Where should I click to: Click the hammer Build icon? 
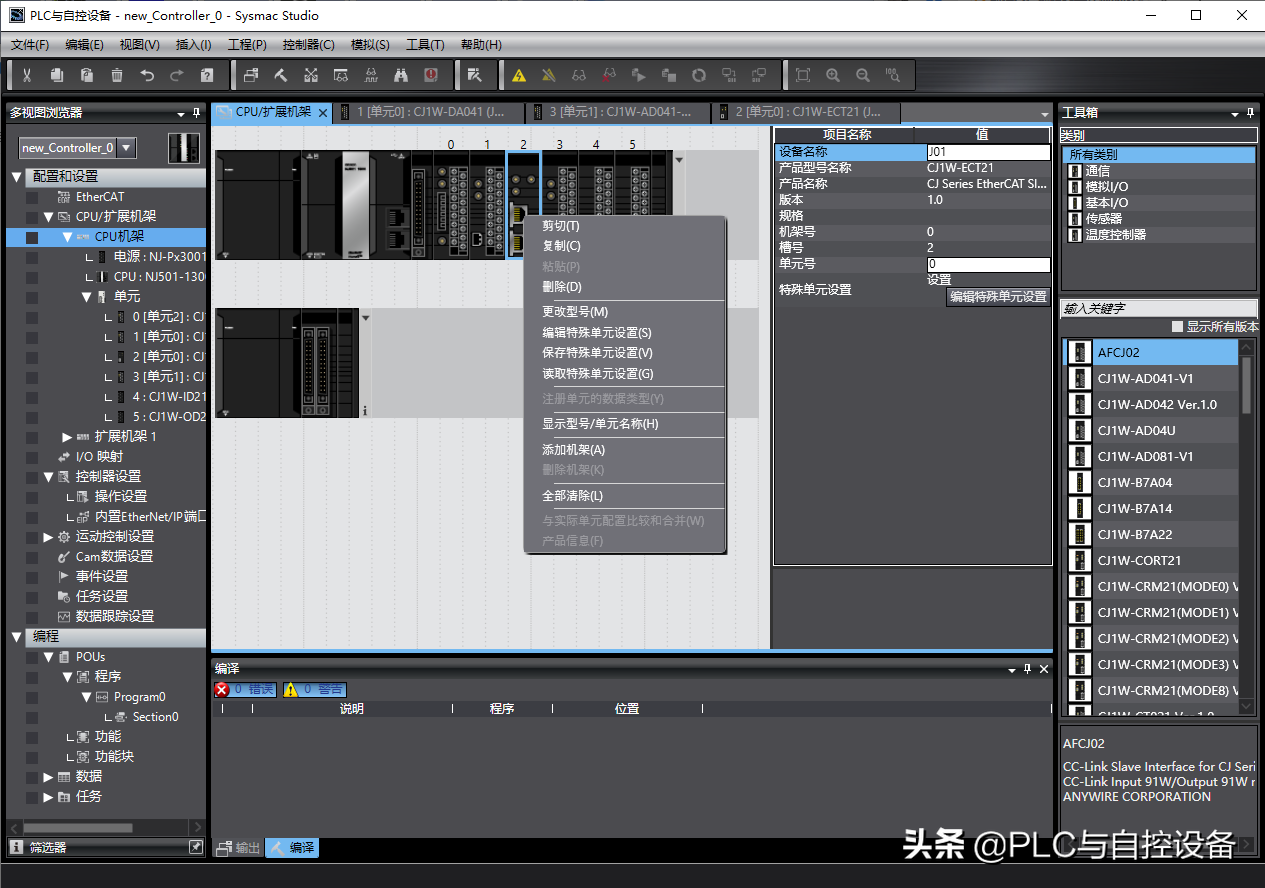[x=281, y=75]
